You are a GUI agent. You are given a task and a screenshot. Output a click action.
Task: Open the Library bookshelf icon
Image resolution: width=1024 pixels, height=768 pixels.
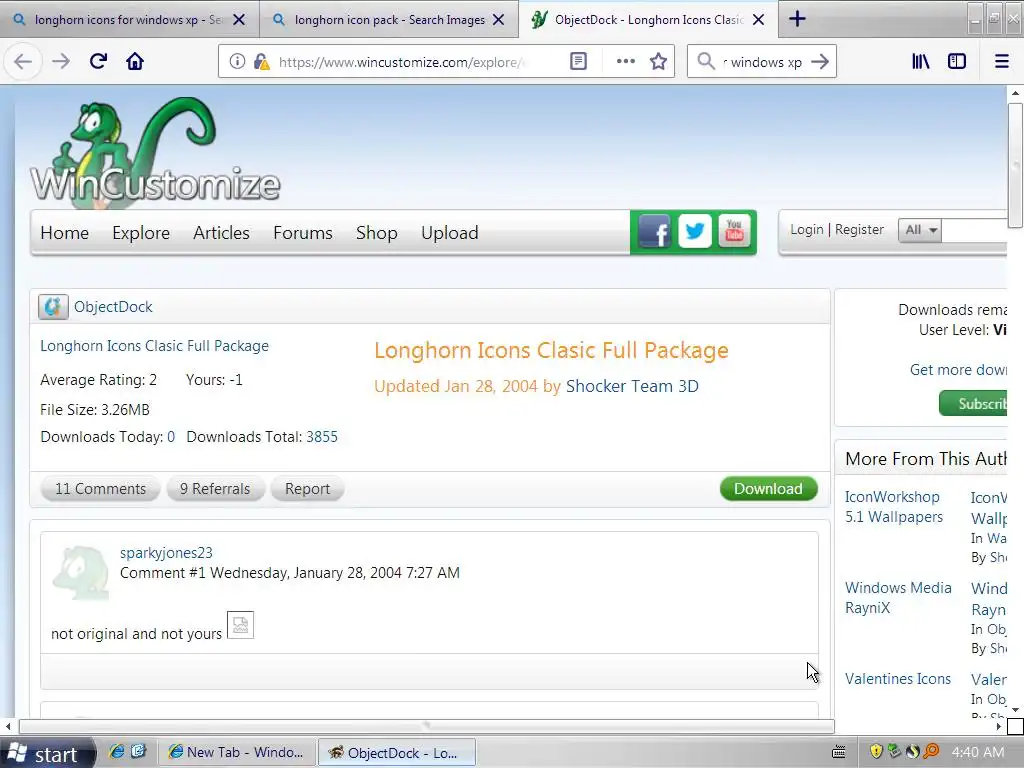tap(921, 61)
